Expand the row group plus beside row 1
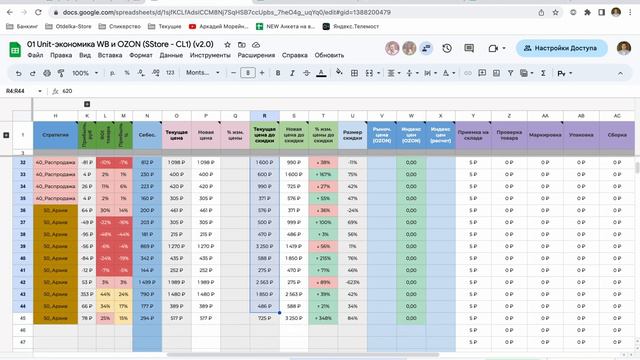The width and height of the screenshot is (640, 360). (6, 135)
